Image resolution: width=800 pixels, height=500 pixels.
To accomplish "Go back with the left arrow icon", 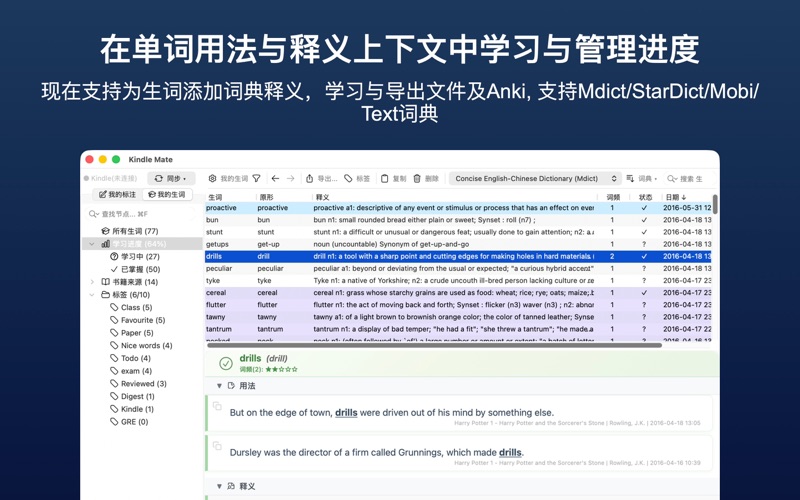I will 276,178.
